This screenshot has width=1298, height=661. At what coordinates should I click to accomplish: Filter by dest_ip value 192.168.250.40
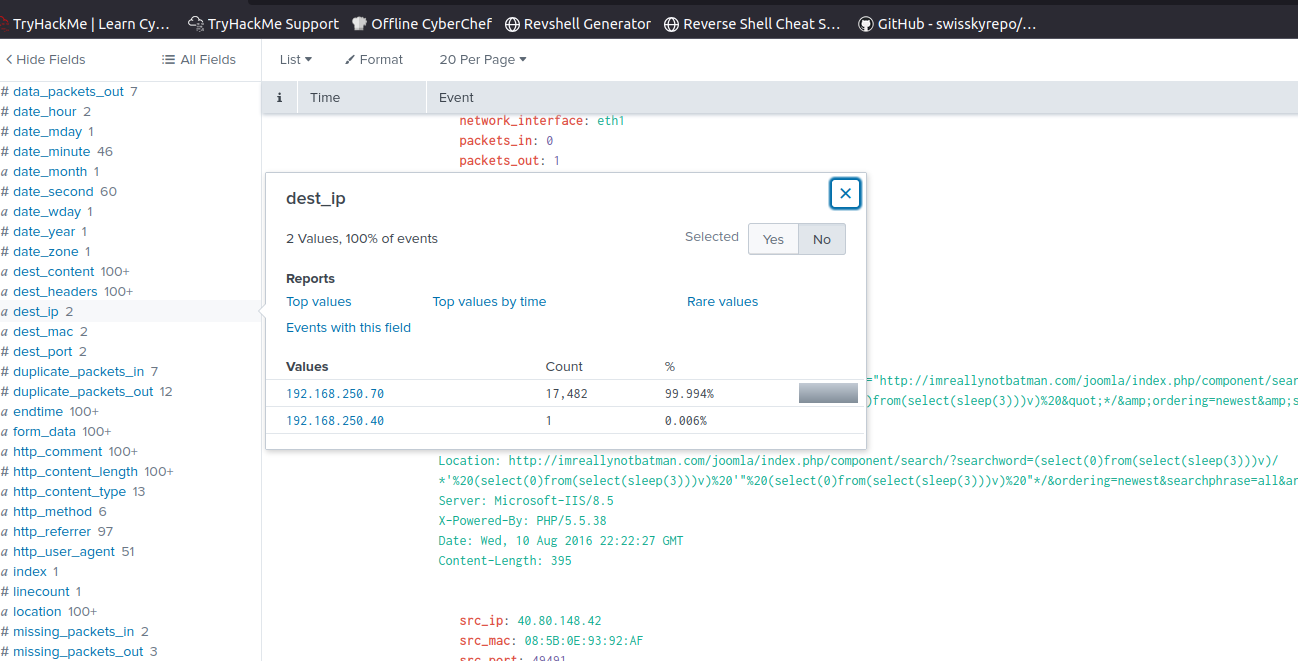tap(335, 421)
